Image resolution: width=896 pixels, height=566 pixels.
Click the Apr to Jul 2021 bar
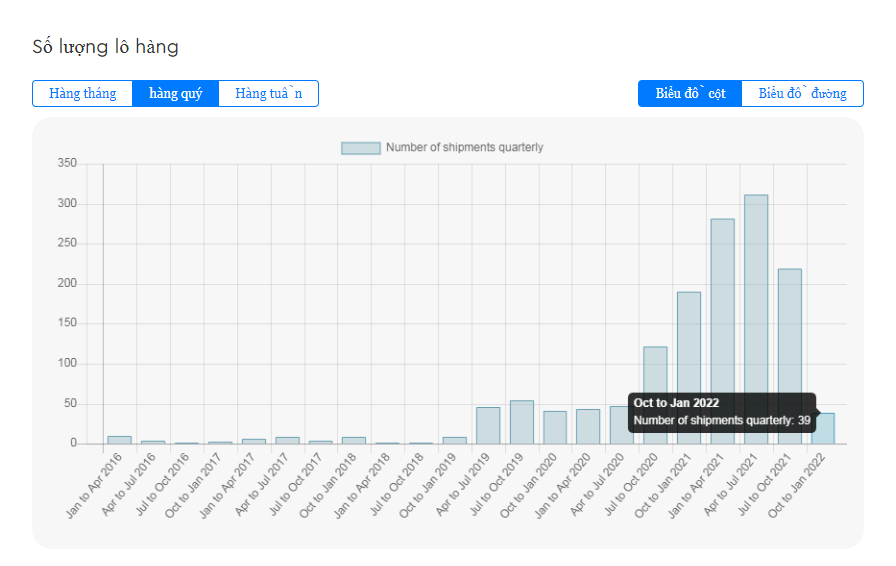pyautogui.click(x=756, y=319)
